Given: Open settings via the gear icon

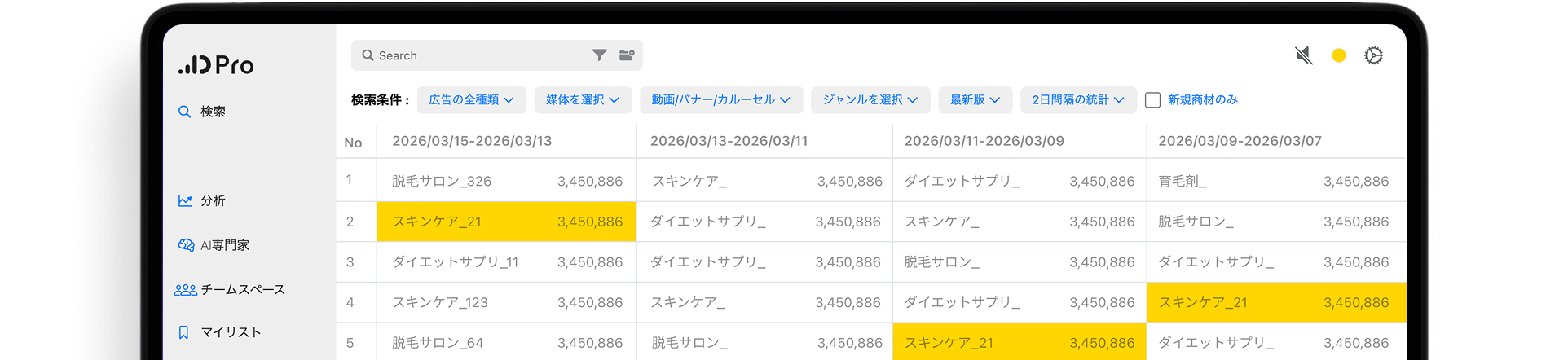Looking at the screenshot, I should point(1373,55).
